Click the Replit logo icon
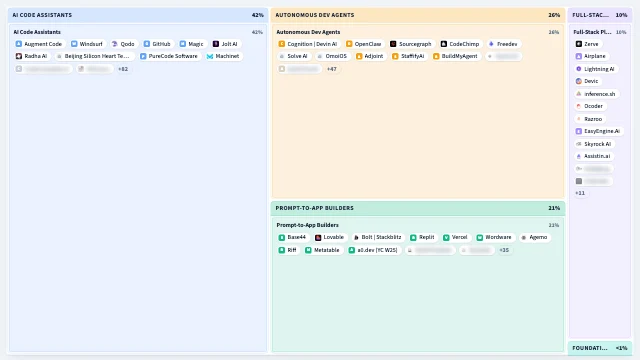This screenshot has height=360, width=640. 413,238
